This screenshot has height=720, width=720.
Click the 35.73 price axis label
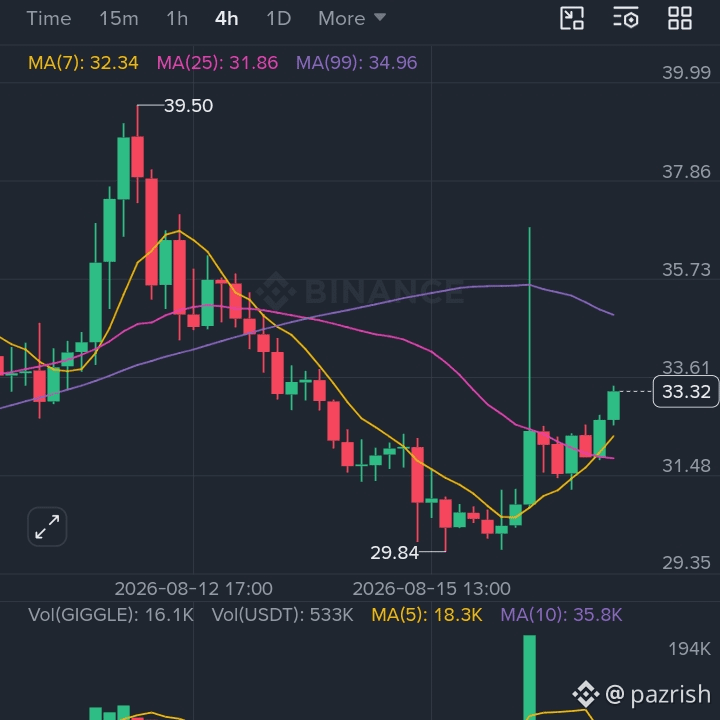(686, 270)
